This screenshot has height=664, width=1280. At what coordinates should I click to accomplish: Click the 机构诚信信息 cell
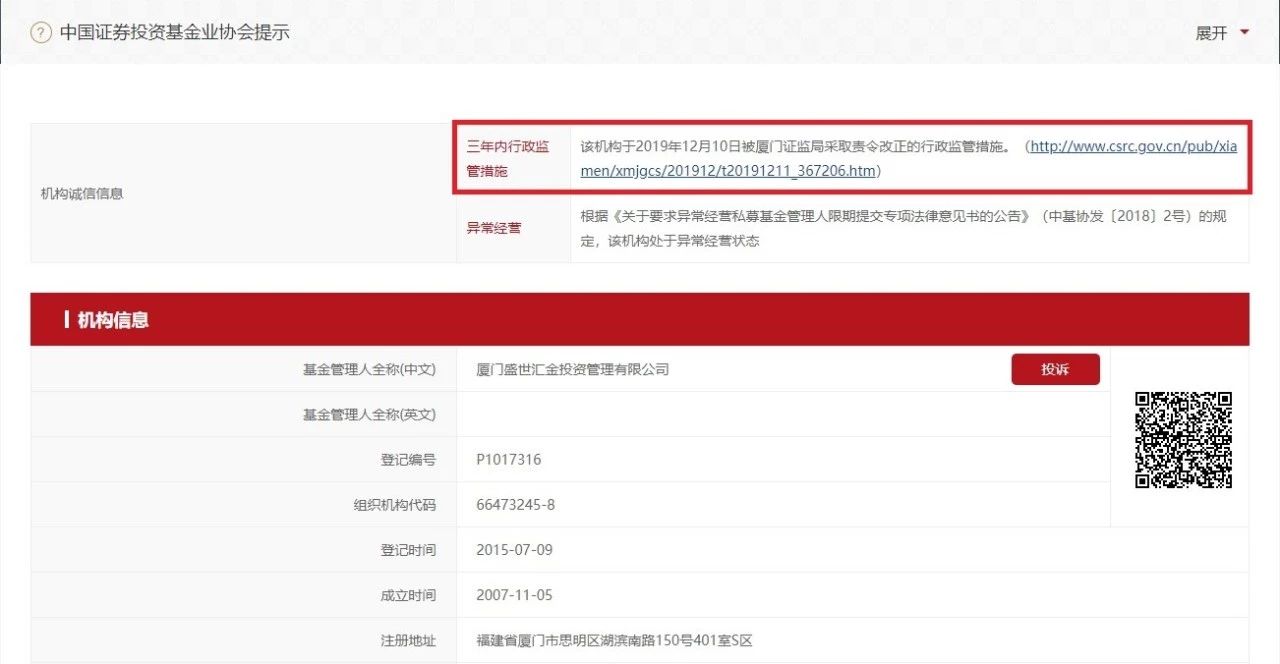coord(243,193)
